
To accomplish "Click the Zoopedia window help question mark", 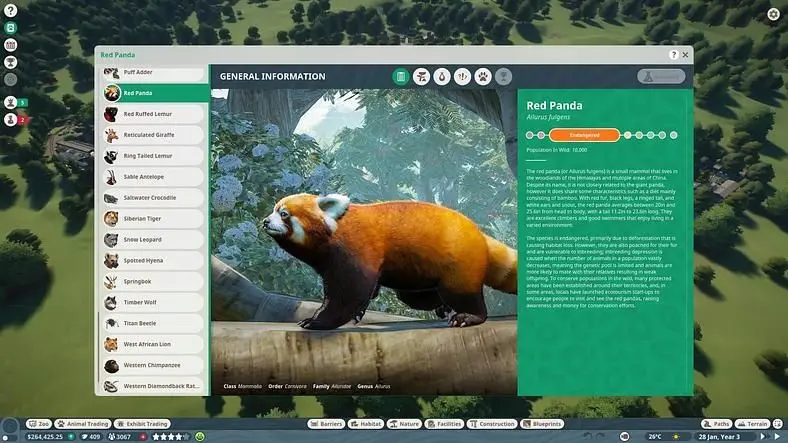I will tap(673, 55).
